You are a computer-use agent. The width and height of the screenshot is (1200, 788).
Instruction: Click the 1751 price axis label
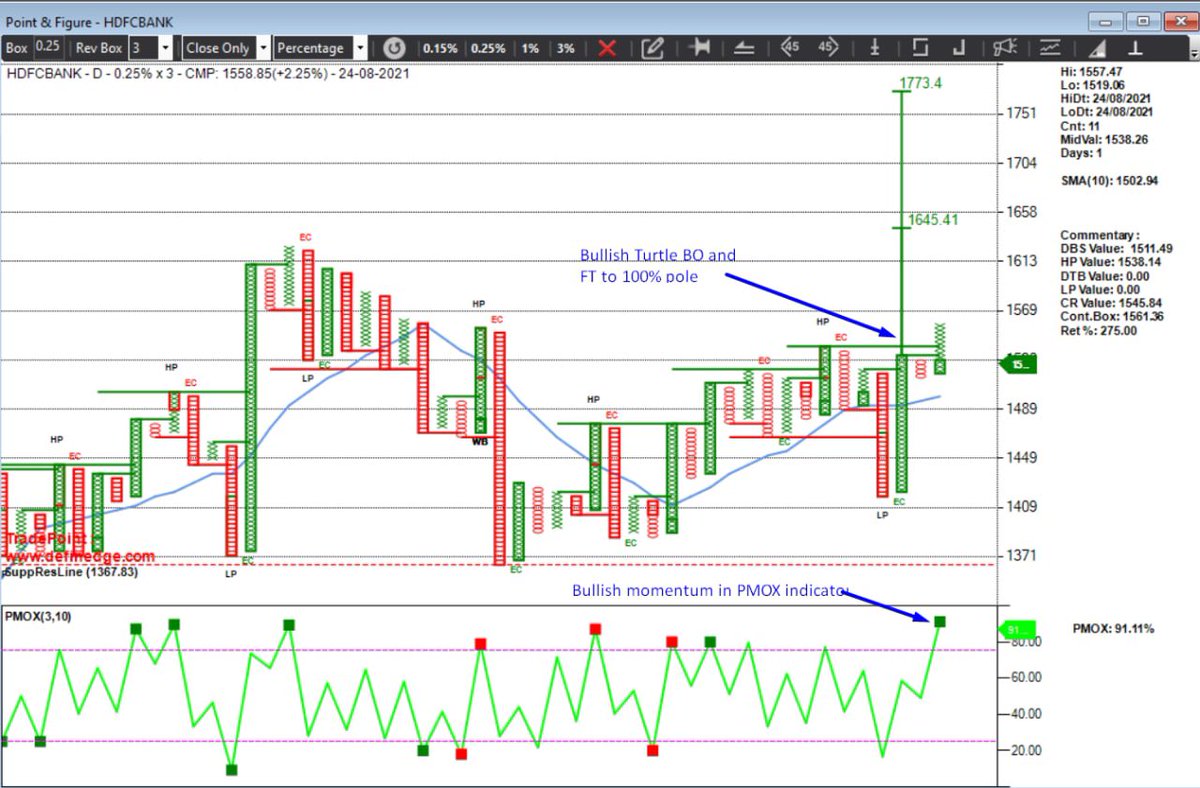[1021, 113]
